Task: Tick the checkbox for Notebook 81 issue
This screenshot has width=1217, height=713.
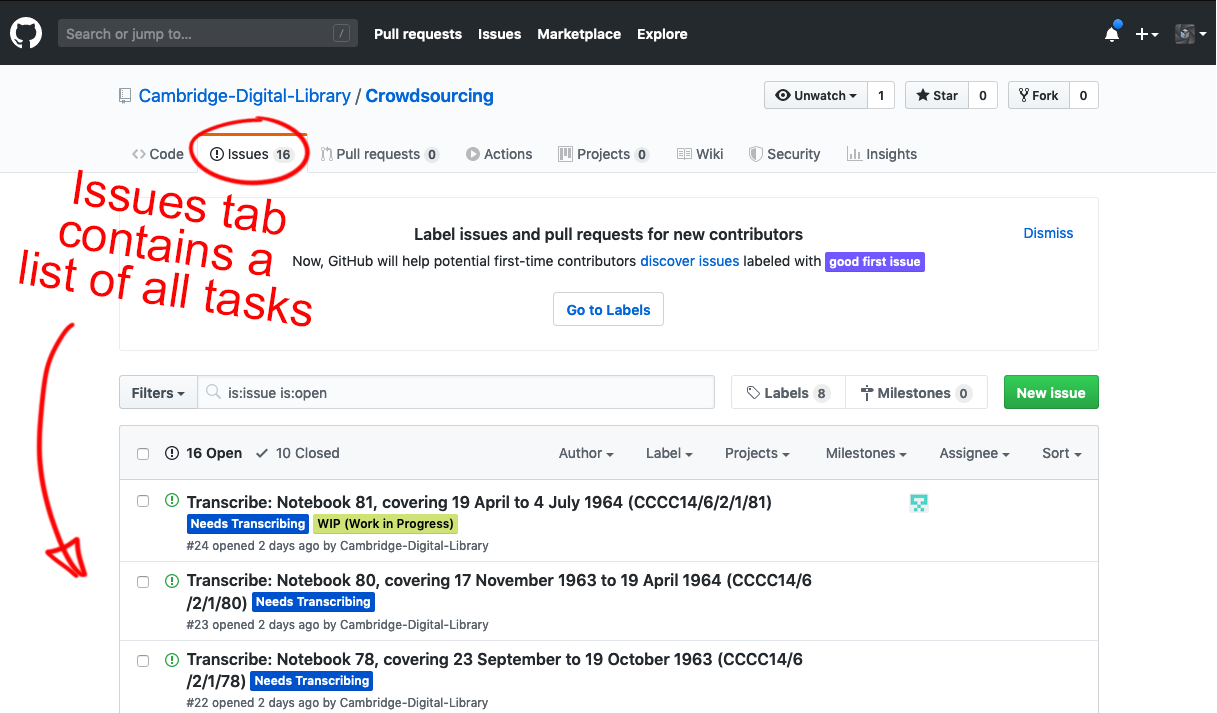Action: pyautogui.click(x=143, y=501)
